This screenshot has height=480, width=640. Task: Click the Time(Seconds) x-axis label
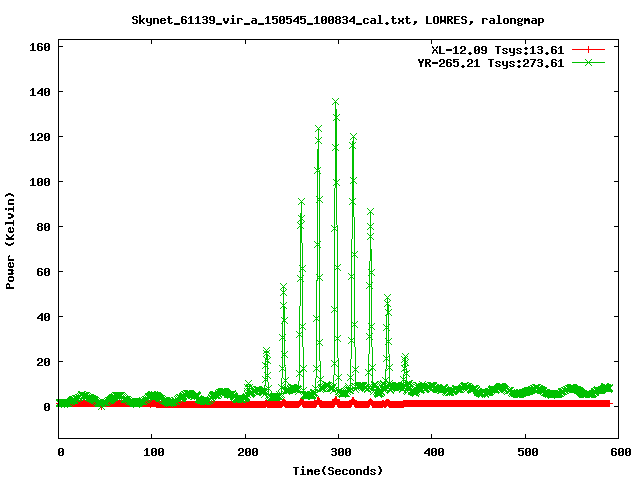pyautogui.click(x=338, y=470)
